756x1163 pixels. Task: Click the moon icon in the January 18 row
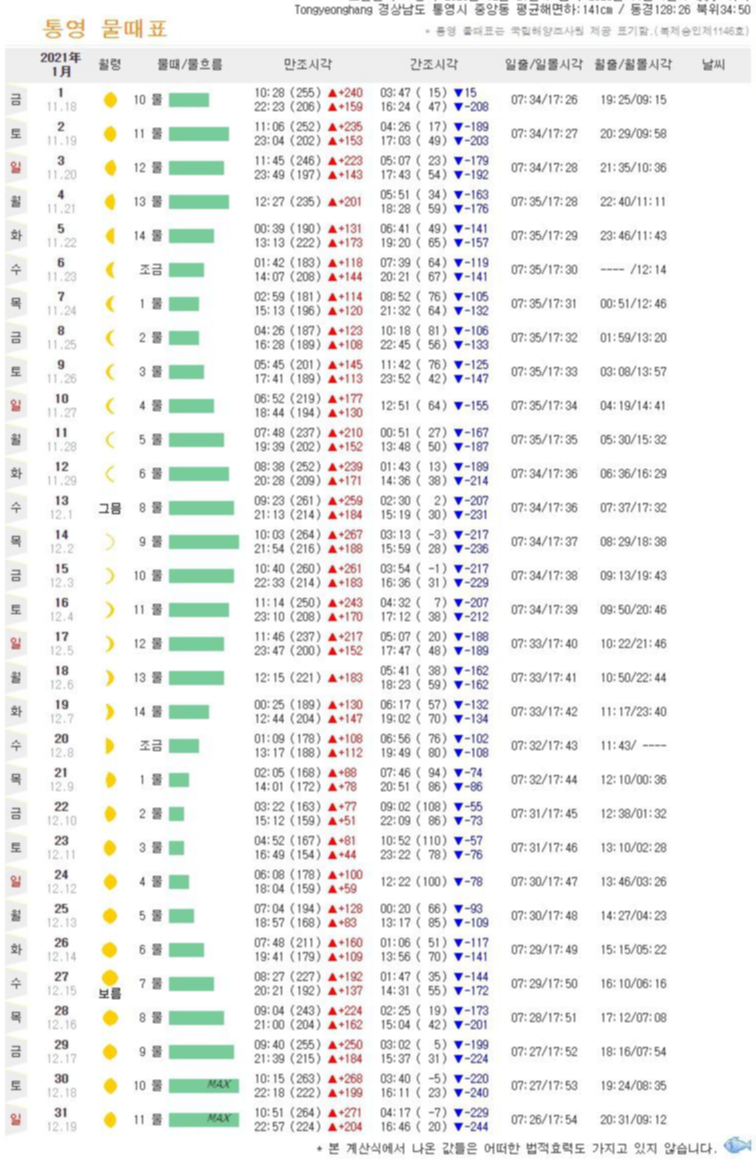110,677
